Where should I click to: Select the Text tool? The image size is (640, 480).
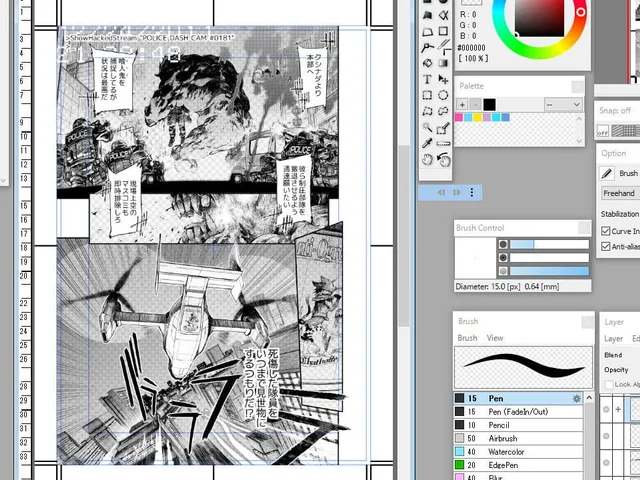tap(427, 79)
